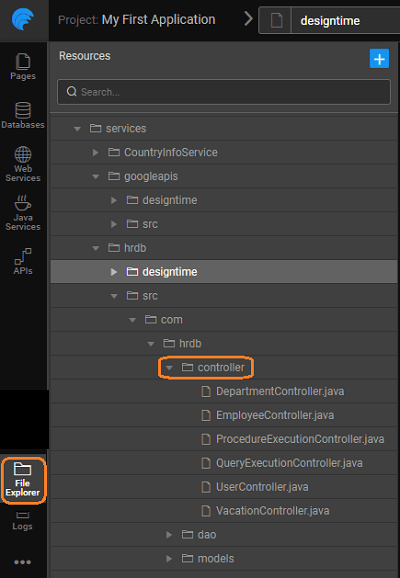Click the WaveMaker logo icon
This screenshot has width=400, height=578.
23,19
